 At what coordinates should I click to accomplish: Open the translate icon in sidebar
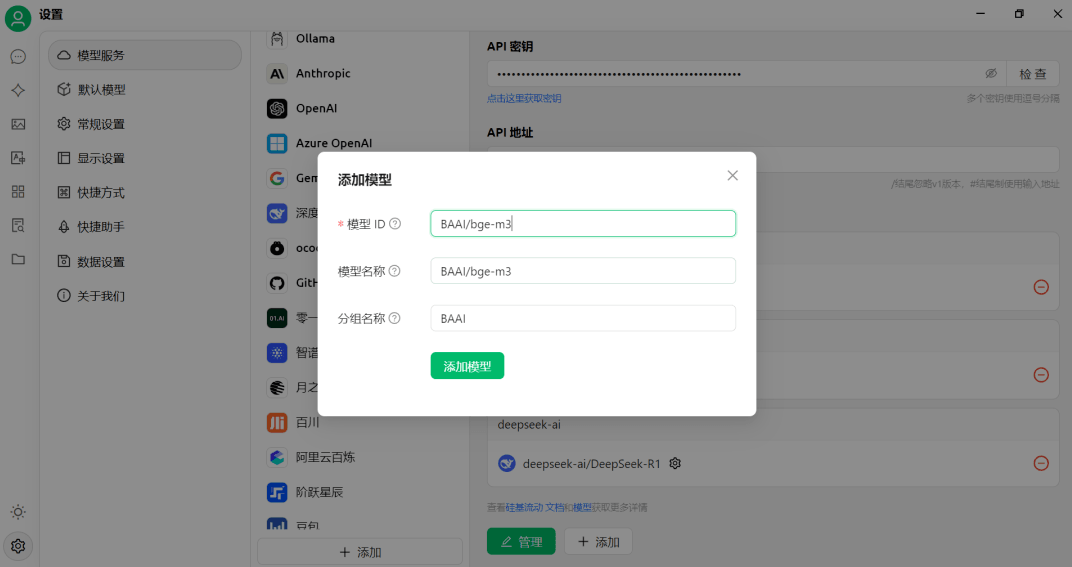click(18, 158)
